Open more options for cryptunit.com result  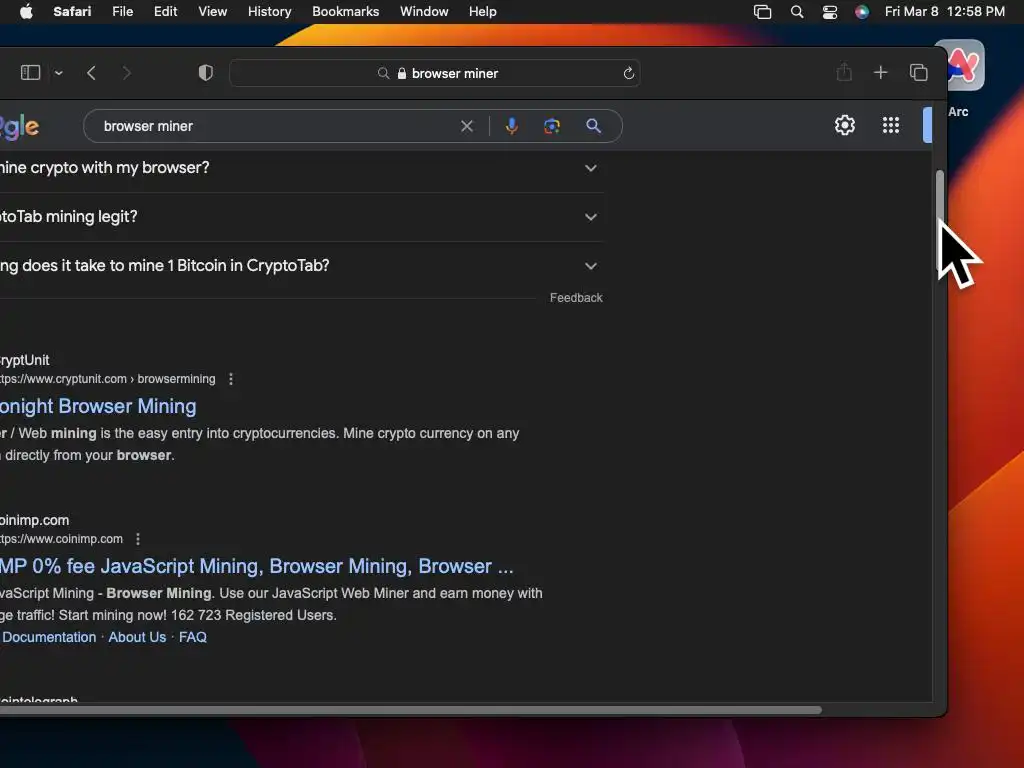coord(231,379)
